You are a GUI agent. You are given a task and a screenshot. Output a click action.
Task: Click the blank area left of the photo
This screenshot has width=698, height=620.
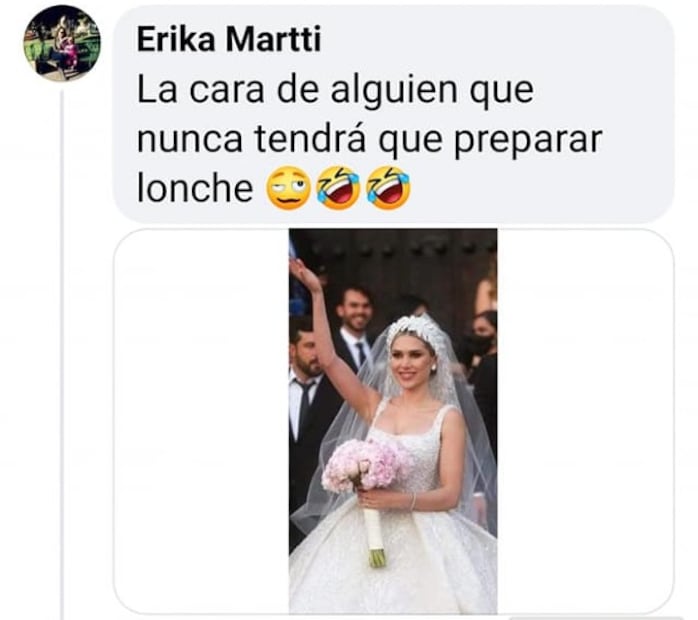202,421
